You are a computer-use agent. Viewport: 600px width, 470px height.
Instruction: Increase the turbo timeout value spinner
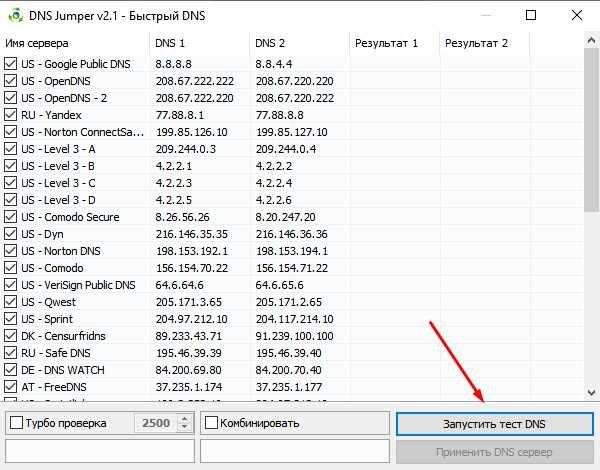[184, 419]
